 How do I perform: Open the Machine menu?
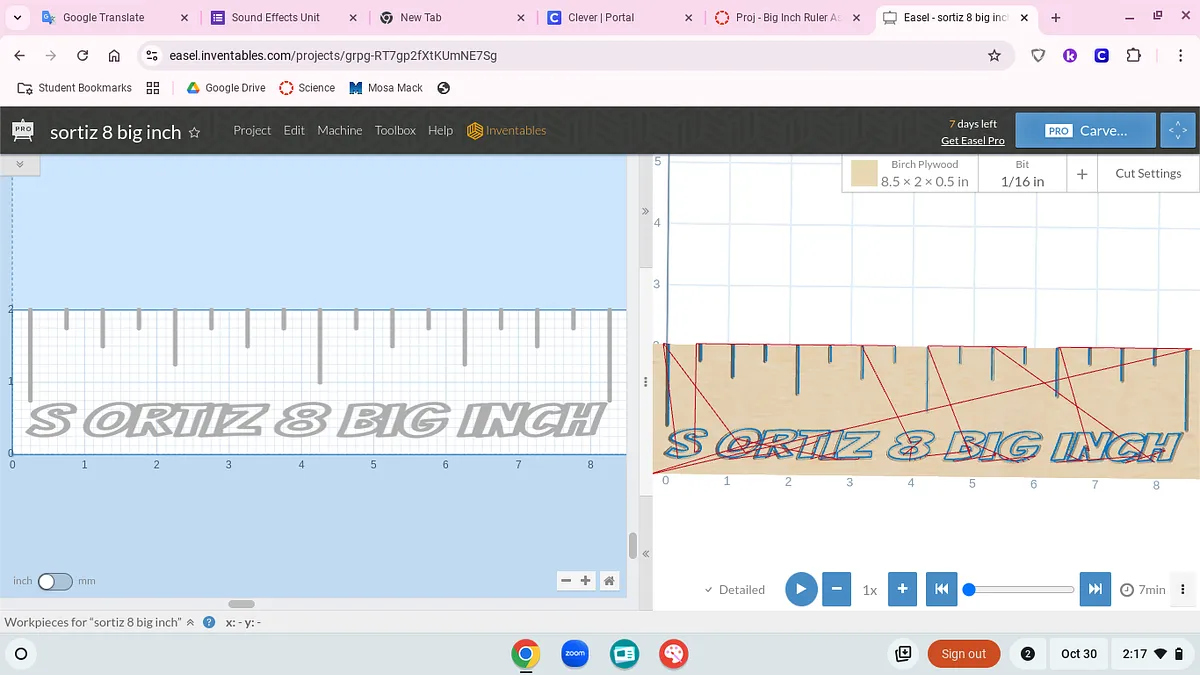tap(339, 130)
